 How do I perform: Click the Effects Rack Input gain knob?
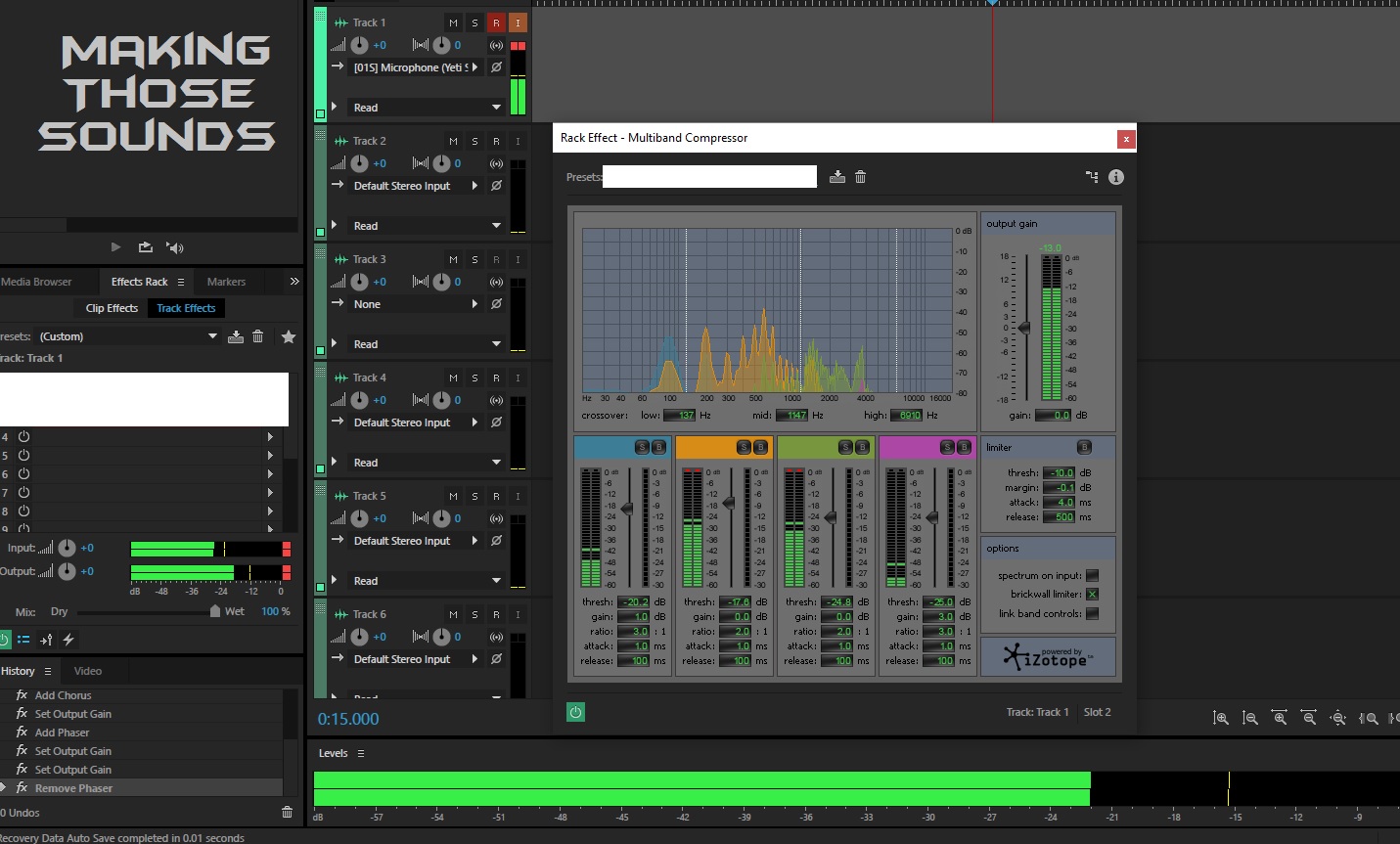click(x=67, y=548)
